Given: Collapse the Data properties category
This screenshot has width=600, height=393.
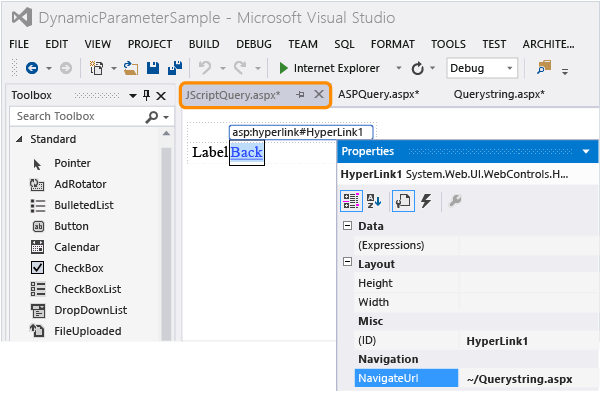Looking at the screenshot, I should click(347, 226).
